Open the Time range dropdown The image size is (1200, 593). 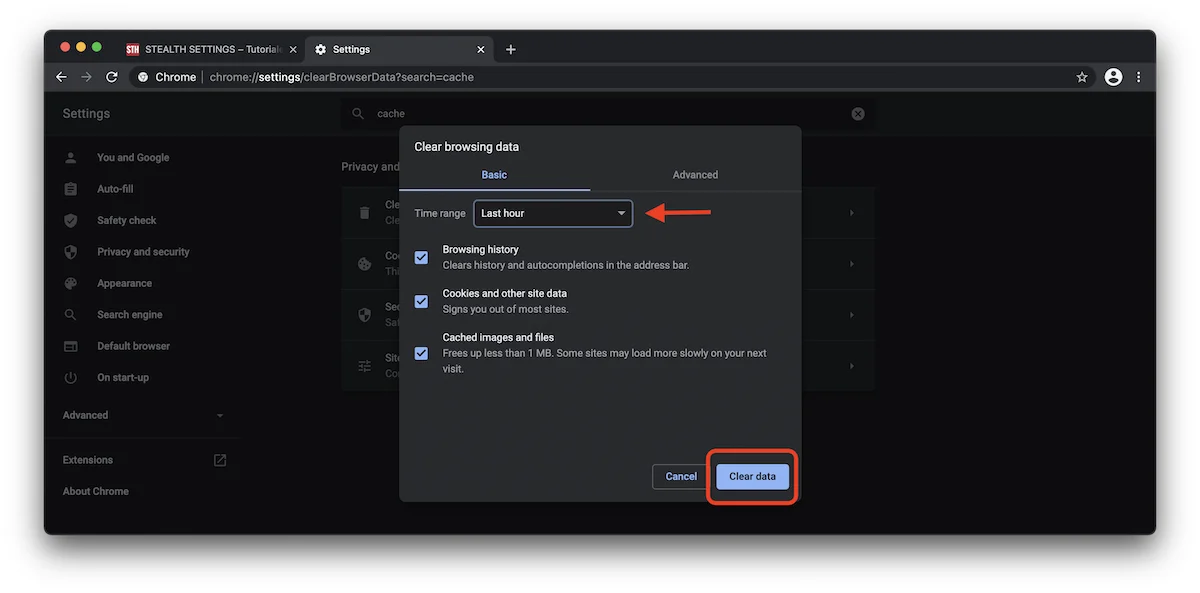click(x=553, y=213)
